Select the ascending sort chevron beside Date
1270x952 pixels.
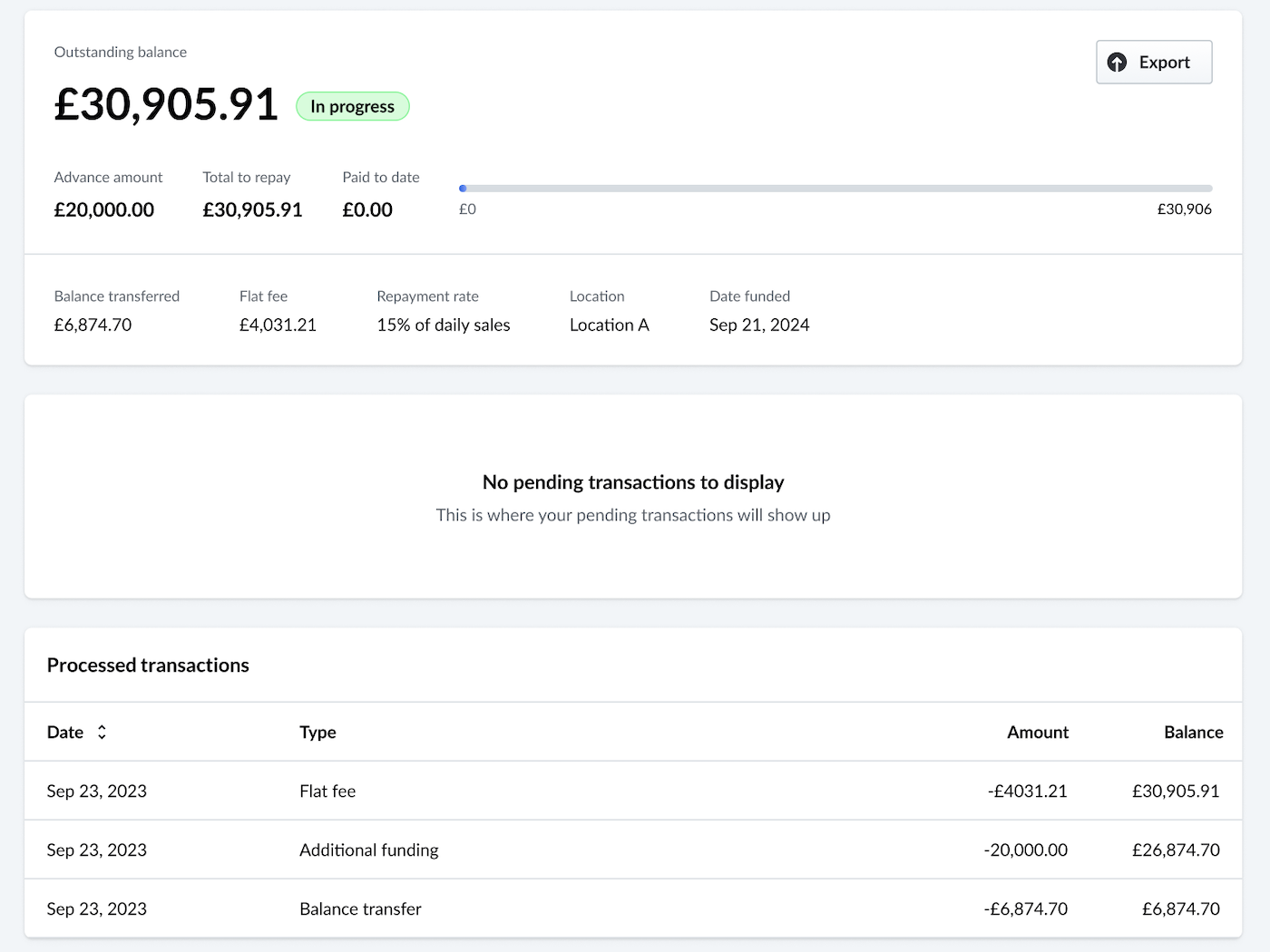click(x=102, y=727)
